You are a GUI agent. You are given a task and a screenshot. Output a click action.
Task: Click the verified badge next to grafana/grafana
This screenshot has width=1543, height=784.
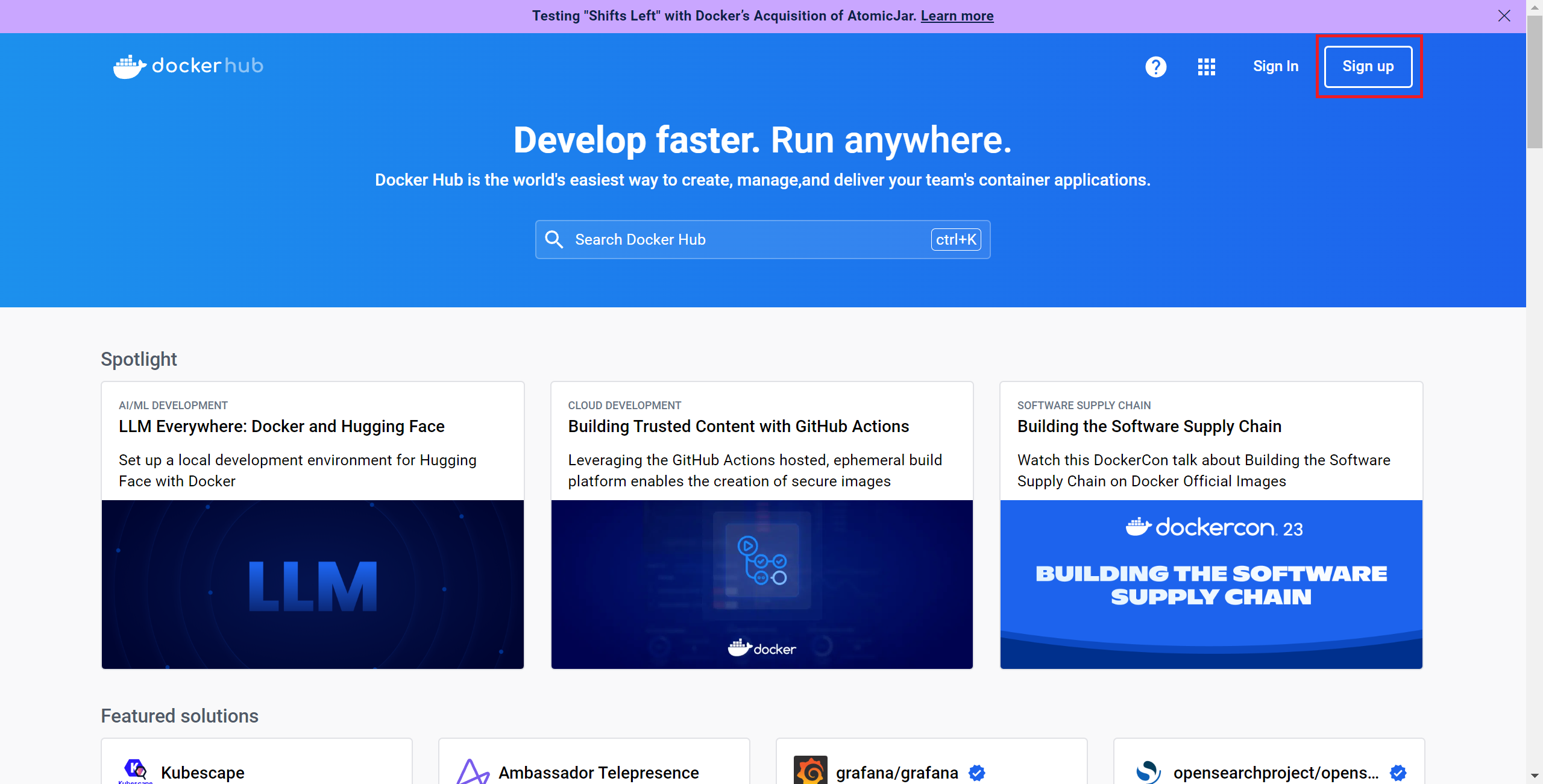[x=976, y=773]
